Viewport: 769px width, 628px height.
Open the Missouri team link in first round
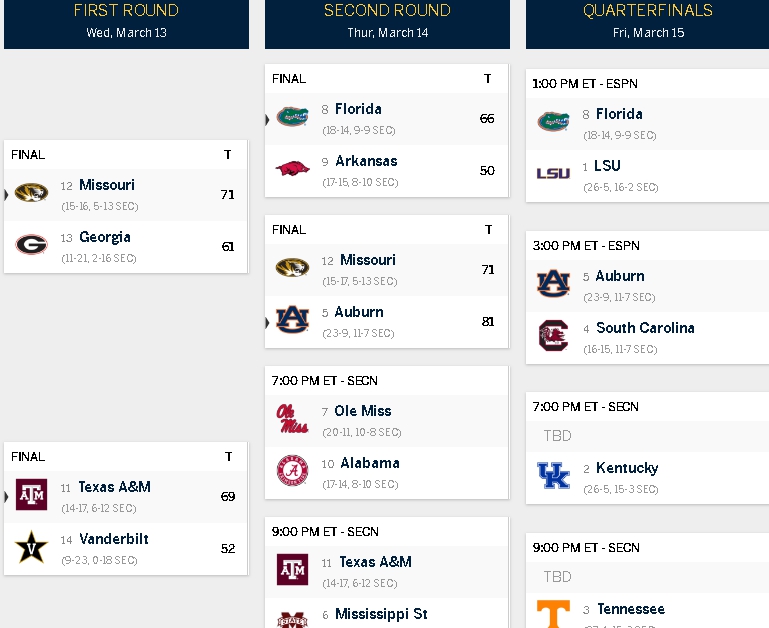pos(107,185)
